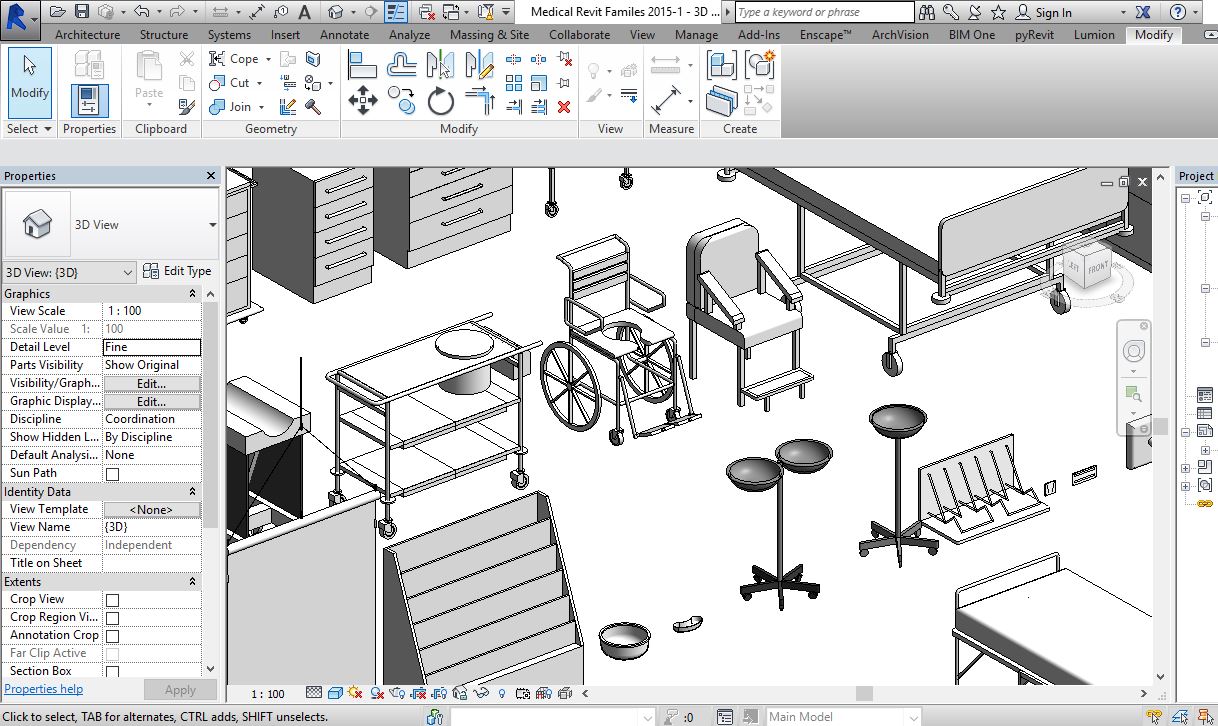The image size is (1218, 726).
Task: Enable the Sun Path checkbox
Action: point(112,474)
